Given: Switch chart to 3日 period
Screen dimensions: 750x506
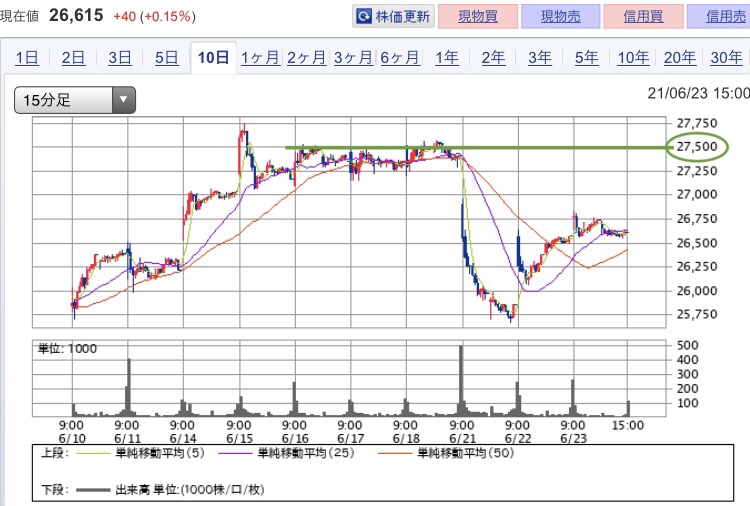Looking at the screenshot, I should point(120,58).
